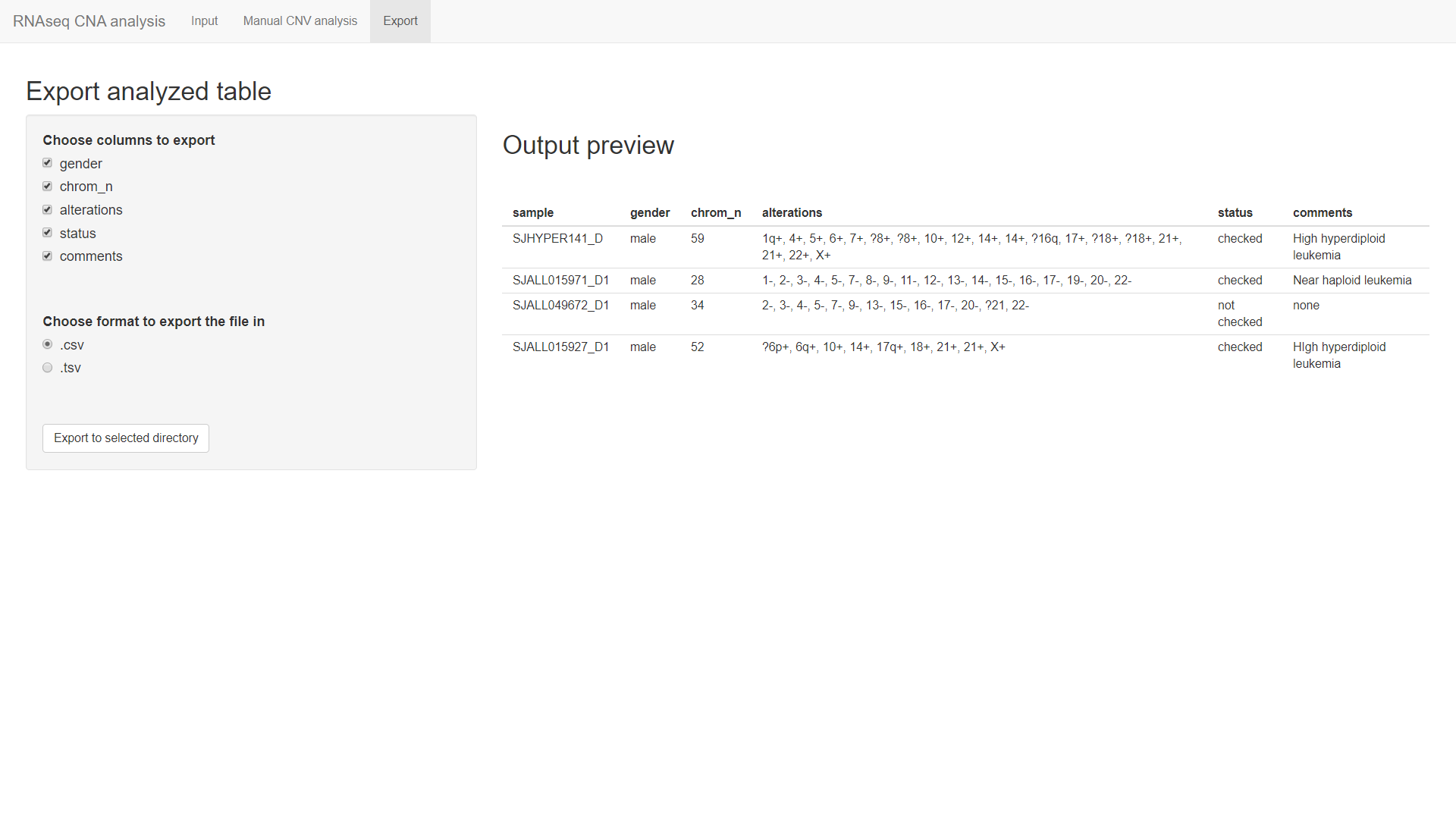
Task: Click the SJHYPER141_D sample cell
Action: pyautogui.click(x=557, y=239)
